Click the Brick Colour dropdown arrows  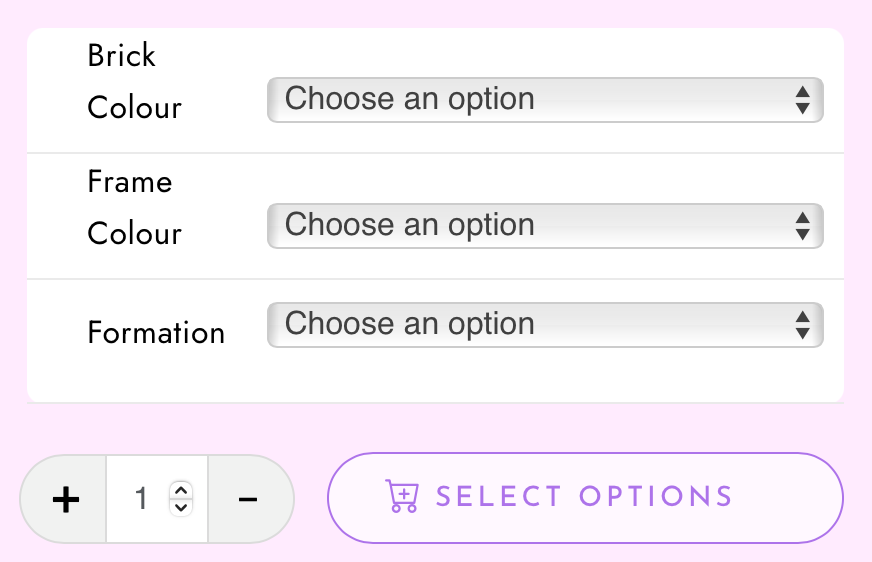[x=802, y=100]
